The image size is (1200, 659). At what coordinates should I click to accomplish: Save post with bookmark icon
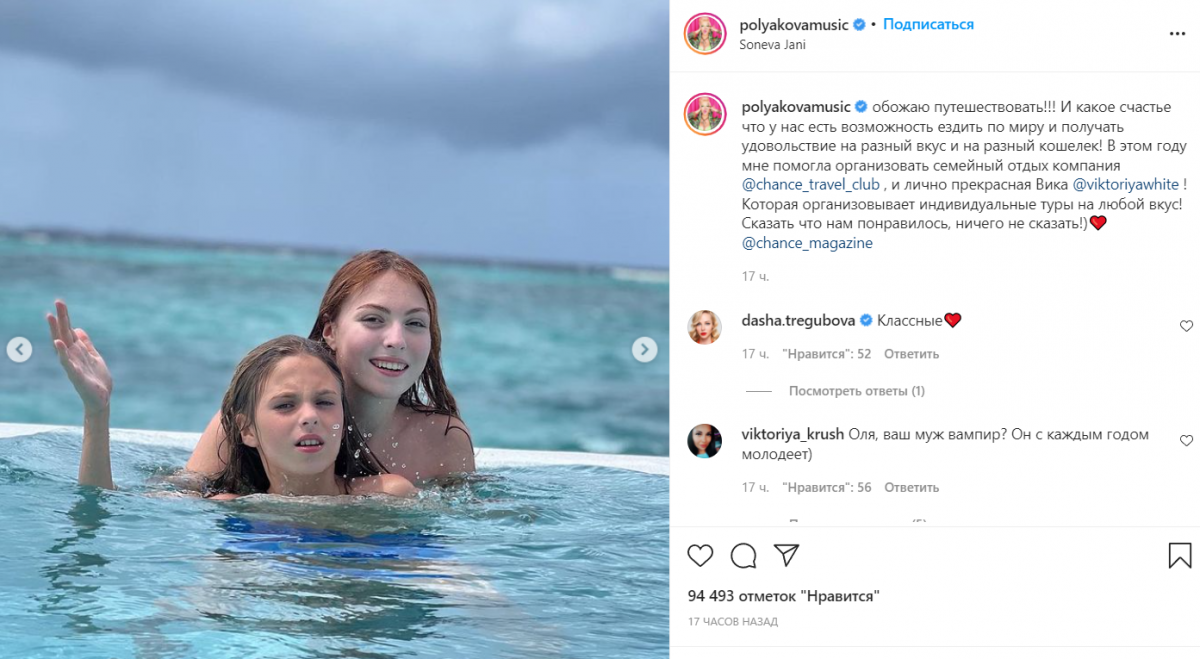click(1180, 555)
